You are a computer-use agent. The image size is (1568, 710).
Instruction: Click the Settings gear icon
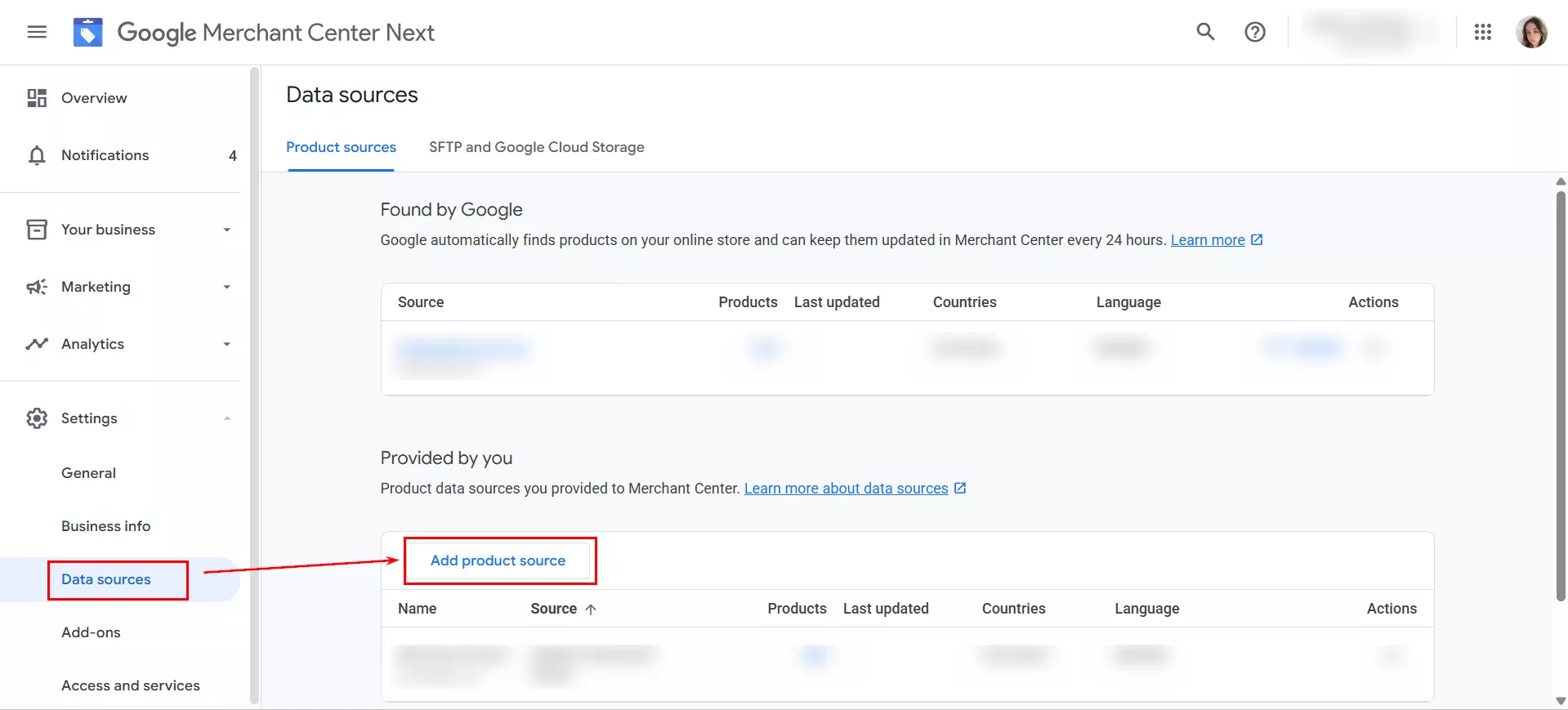(37, 418)
